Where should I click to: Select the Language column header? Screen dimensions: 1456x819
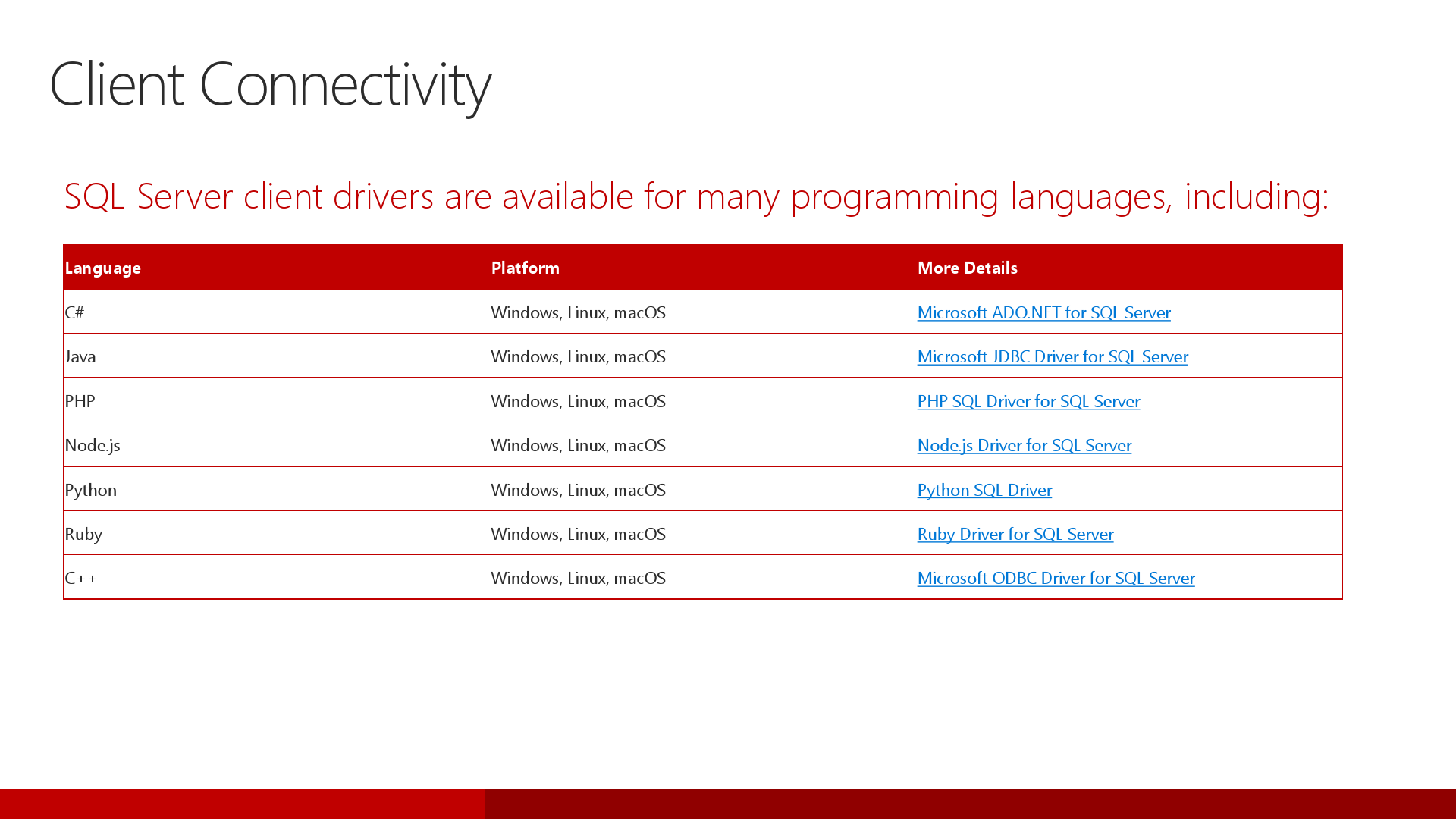[x=102, y=268]
